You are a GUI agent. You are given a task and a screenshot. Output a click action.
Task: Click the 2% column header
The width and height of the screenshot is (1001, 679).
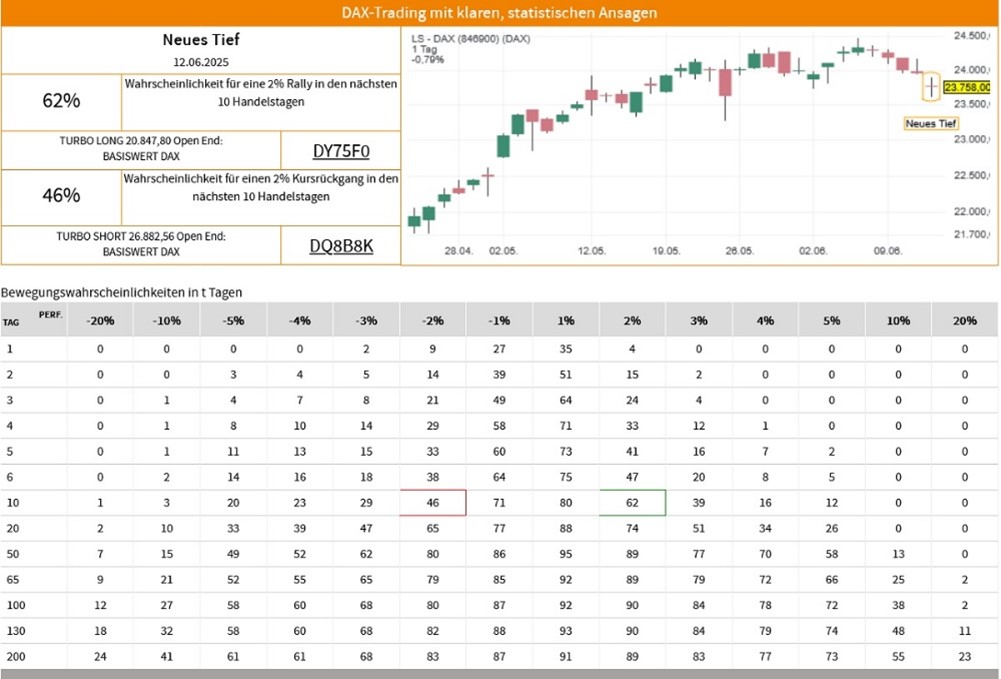point(632,321)
